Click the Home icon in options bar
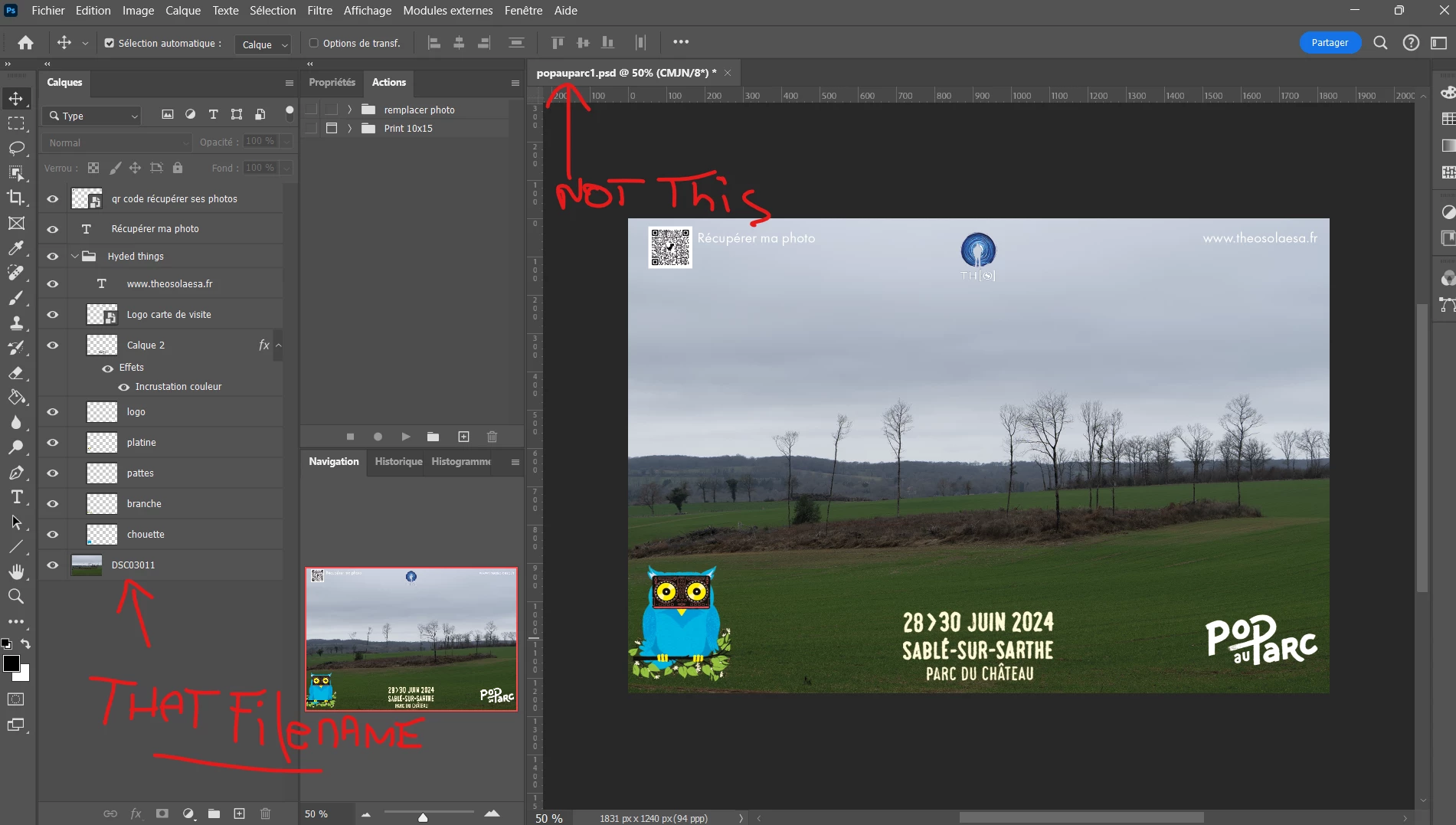The image size is (1456, 825). (25, 43)
